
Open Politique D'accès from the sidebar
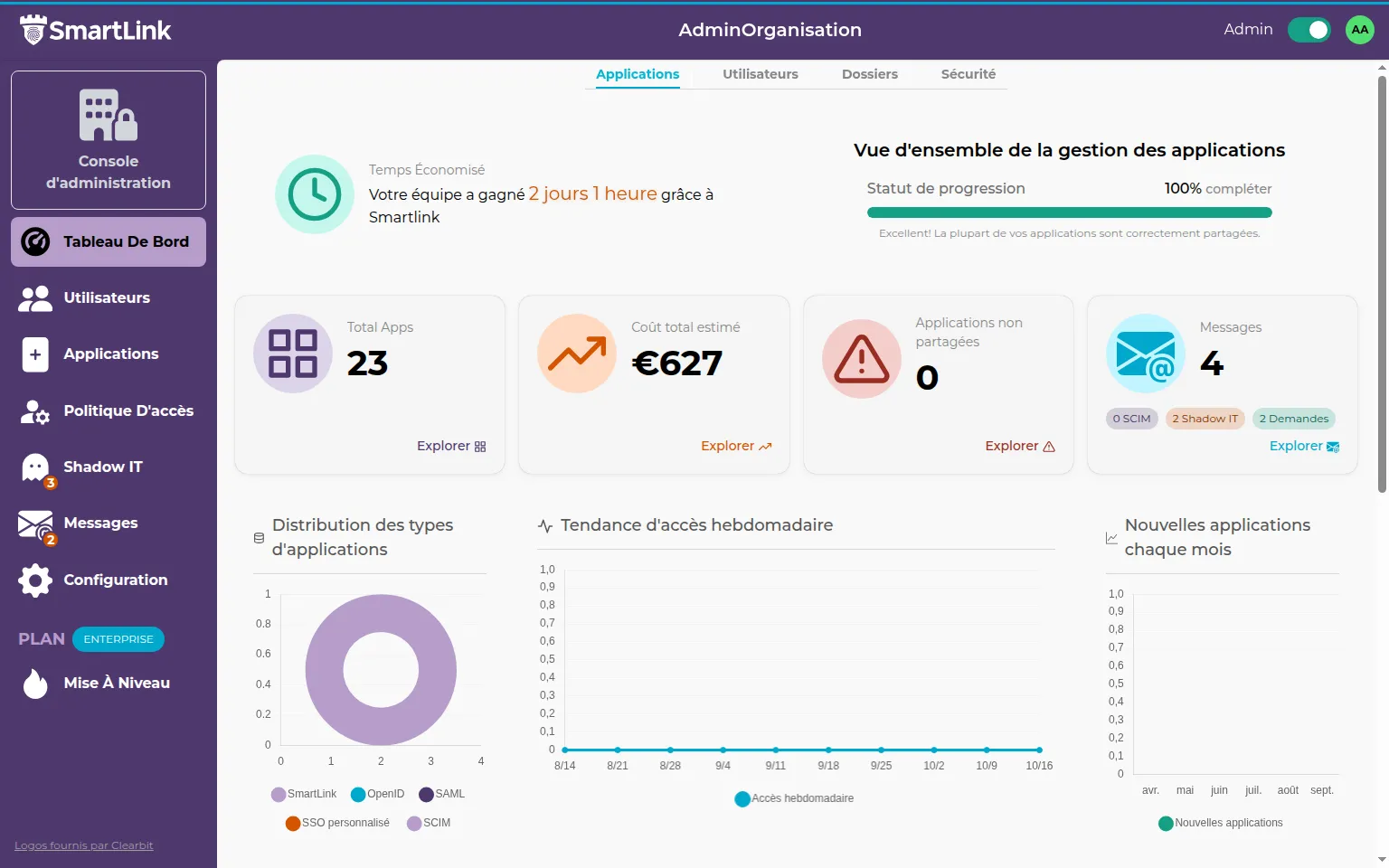(34, 411)
